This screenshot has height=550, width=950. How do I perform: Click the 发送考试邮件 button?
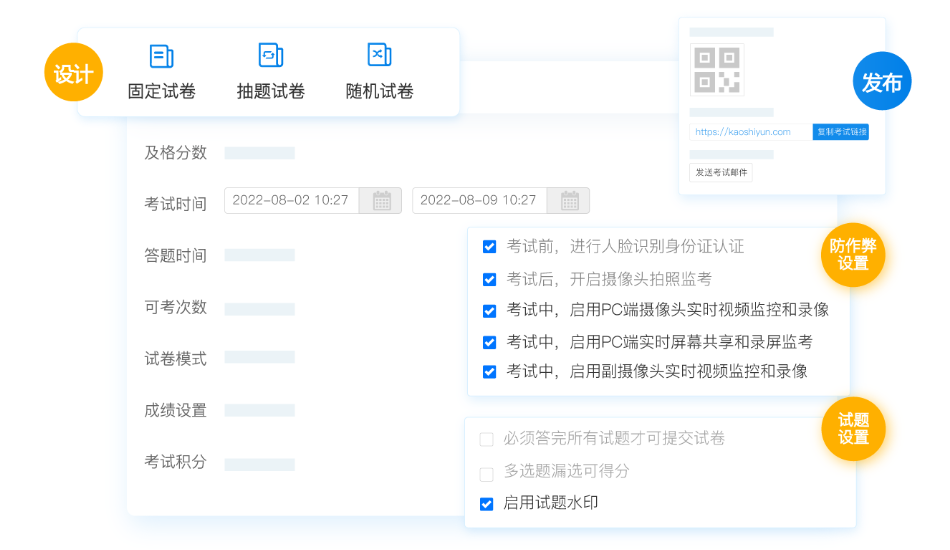(721, 173)
